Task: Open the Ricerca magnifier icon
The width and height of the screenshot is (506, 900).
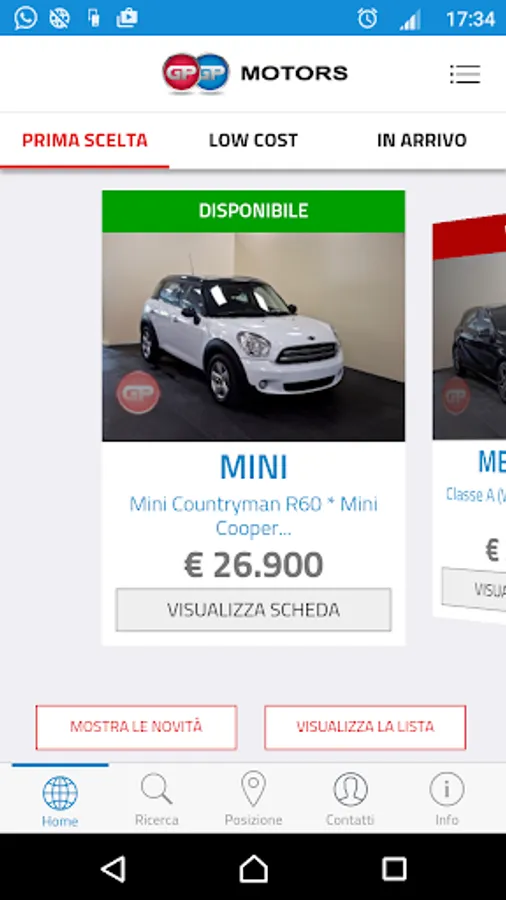Action: point(157,789)
